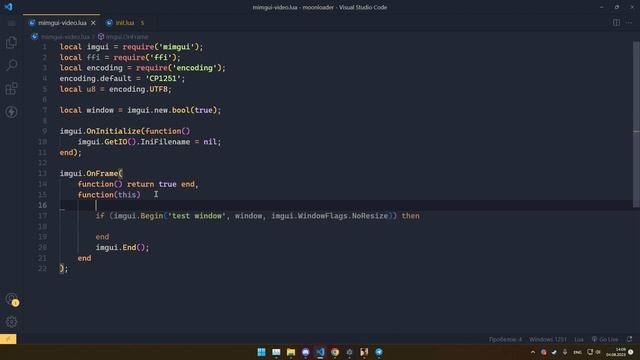Click the notifications icon in the status bar
This screenshot has height=360, width=640.
coord(630,339)
